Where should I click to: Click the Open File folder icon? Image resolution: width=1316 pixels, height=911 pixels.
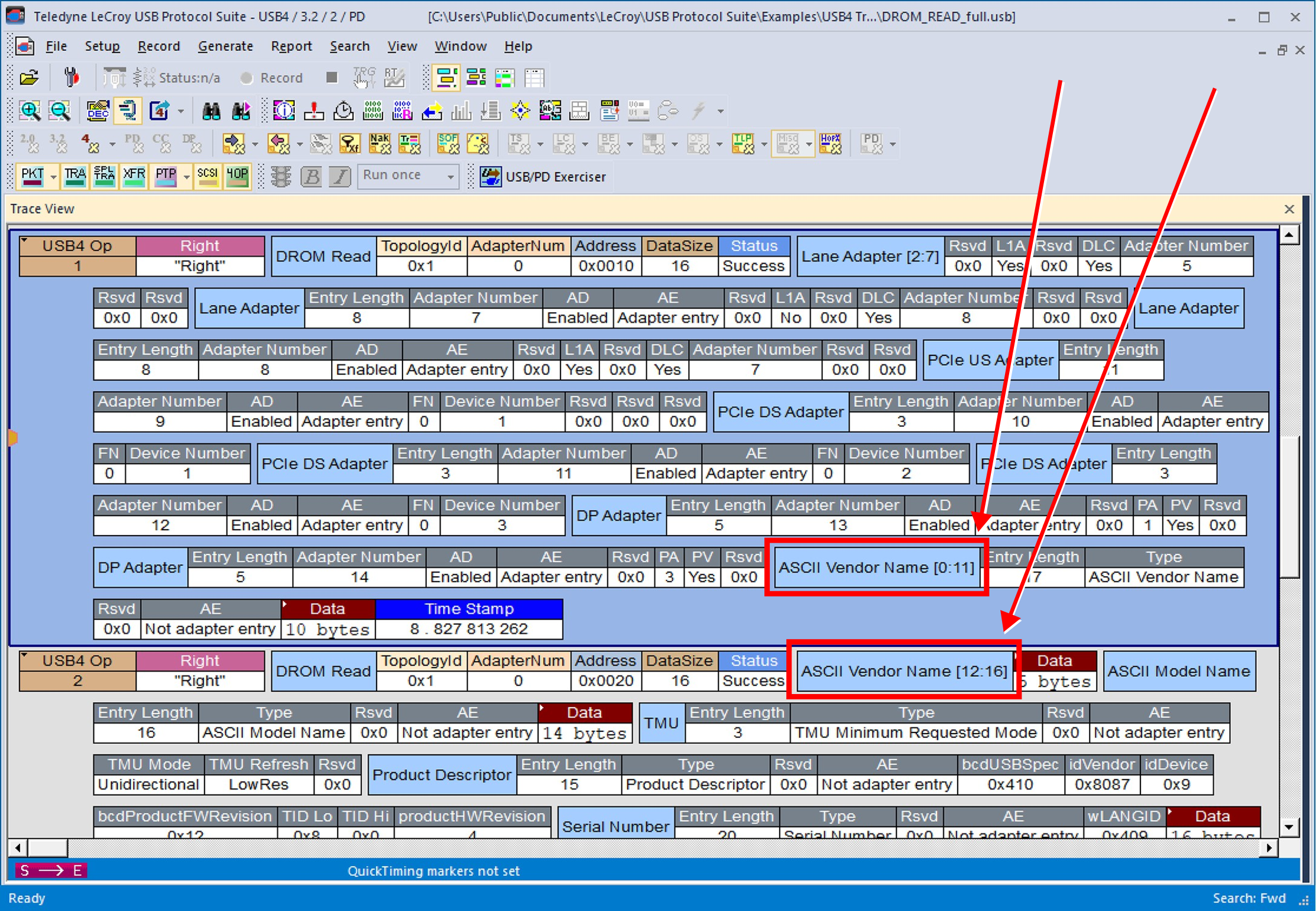(29, 77)
